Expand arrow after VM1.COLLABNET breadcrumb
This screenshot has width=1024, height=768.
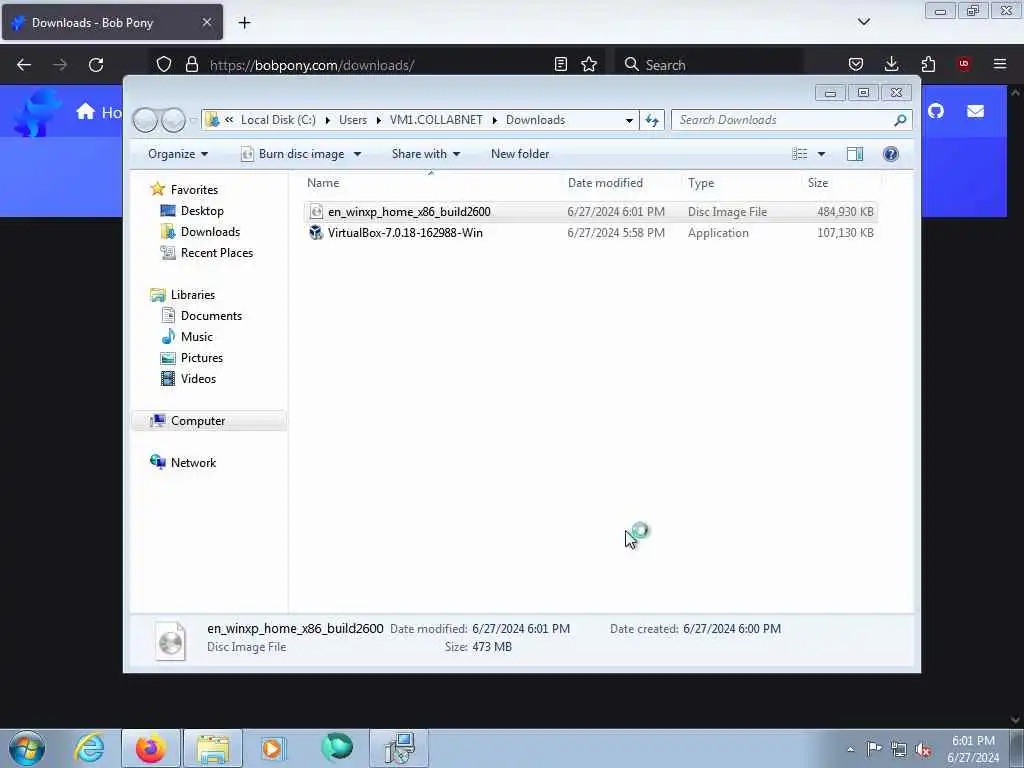tap(494, 120)
